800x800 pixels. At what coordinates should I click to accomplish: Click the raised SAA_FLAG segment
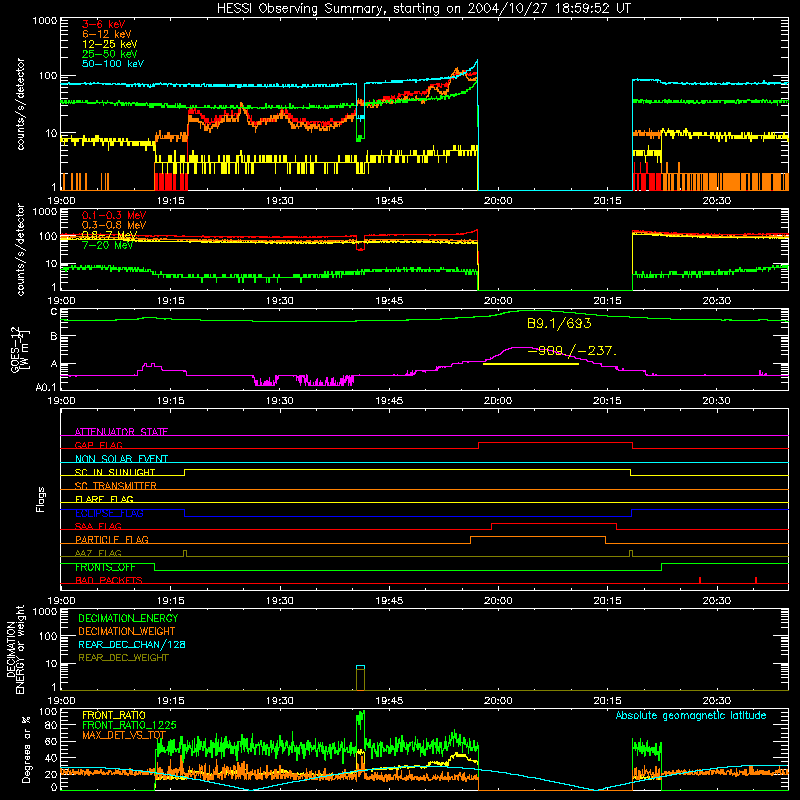[x=554, y=524]
